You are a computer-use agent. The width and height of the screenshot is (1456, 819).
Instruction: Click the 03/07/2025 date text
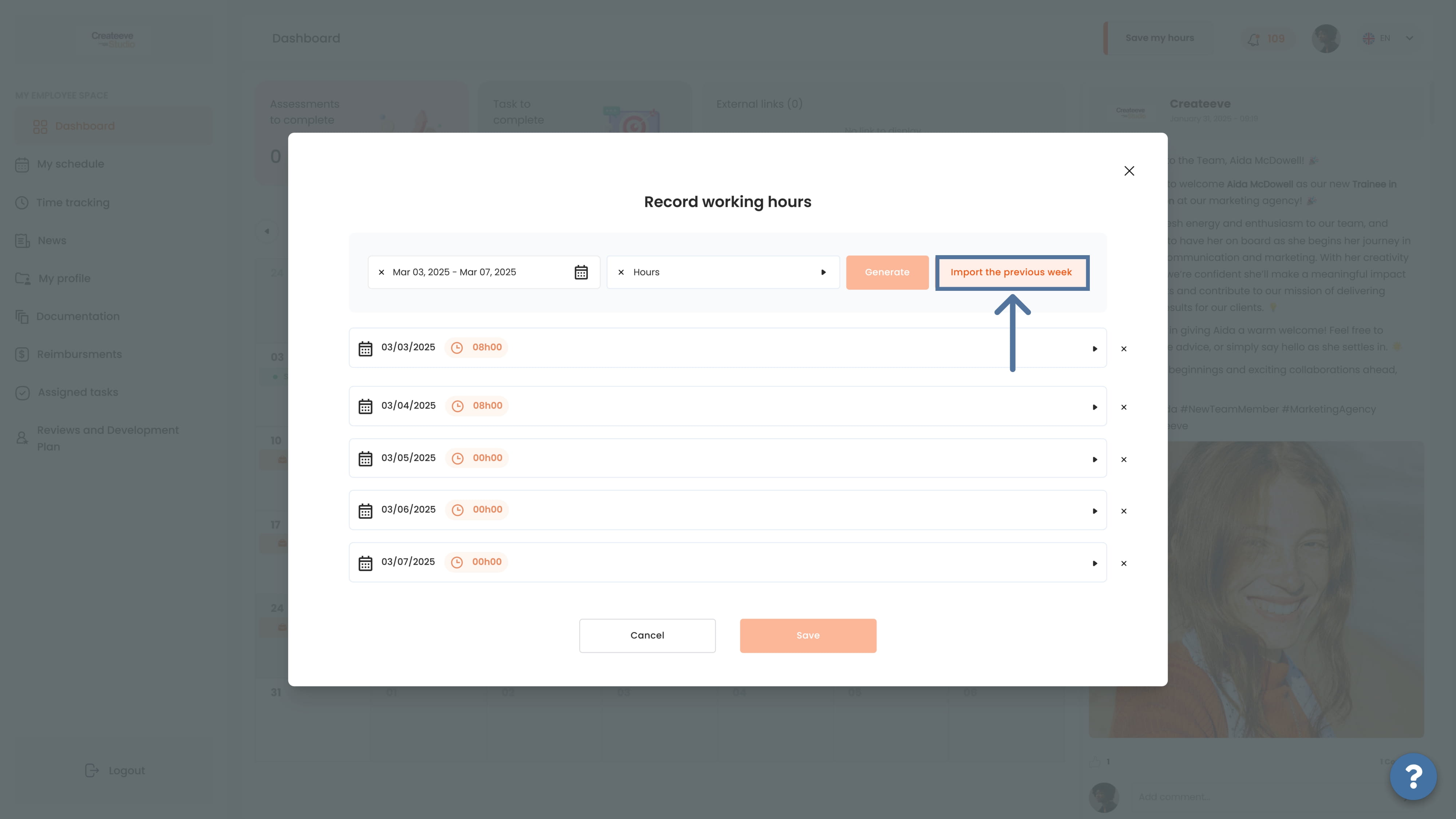(x=408, y=562)
